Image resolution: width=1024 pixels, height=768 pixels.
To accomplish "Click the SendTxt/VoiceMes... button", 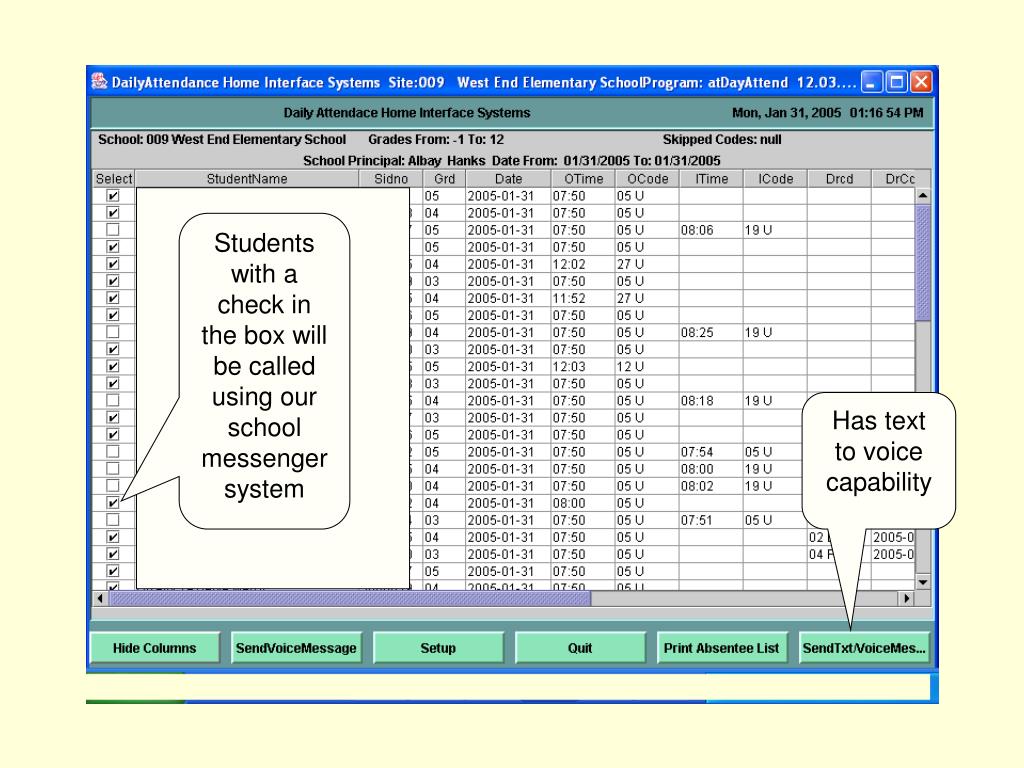I will click(864, 648).
